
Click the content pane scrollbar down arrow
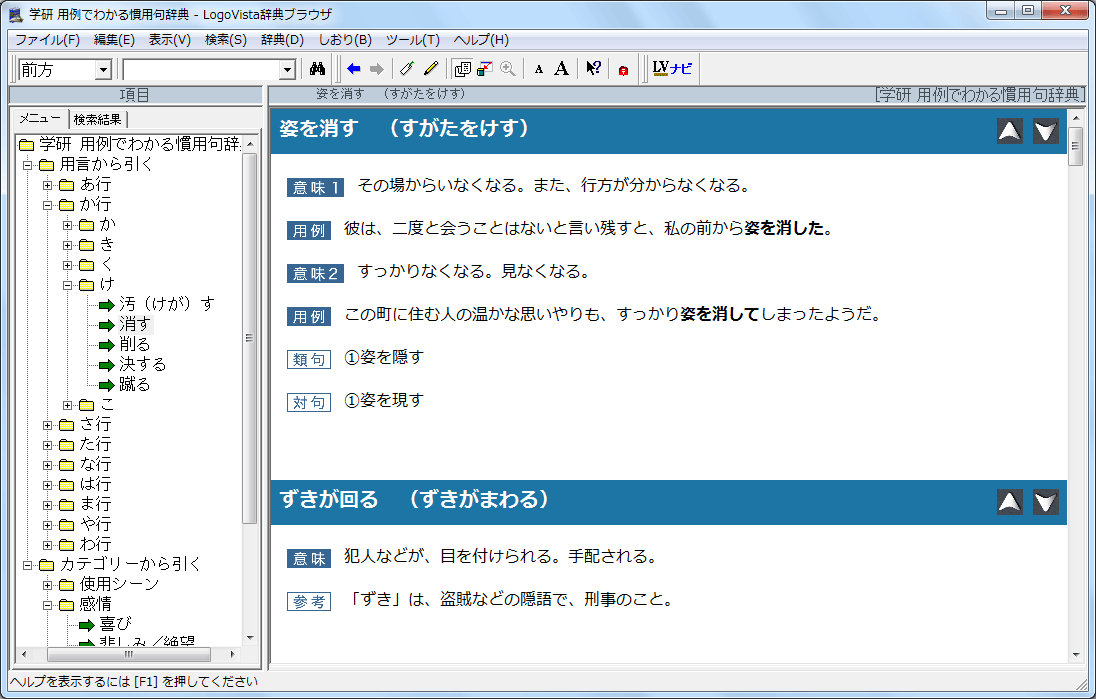pyautogui.click(x=1076, y=655)
